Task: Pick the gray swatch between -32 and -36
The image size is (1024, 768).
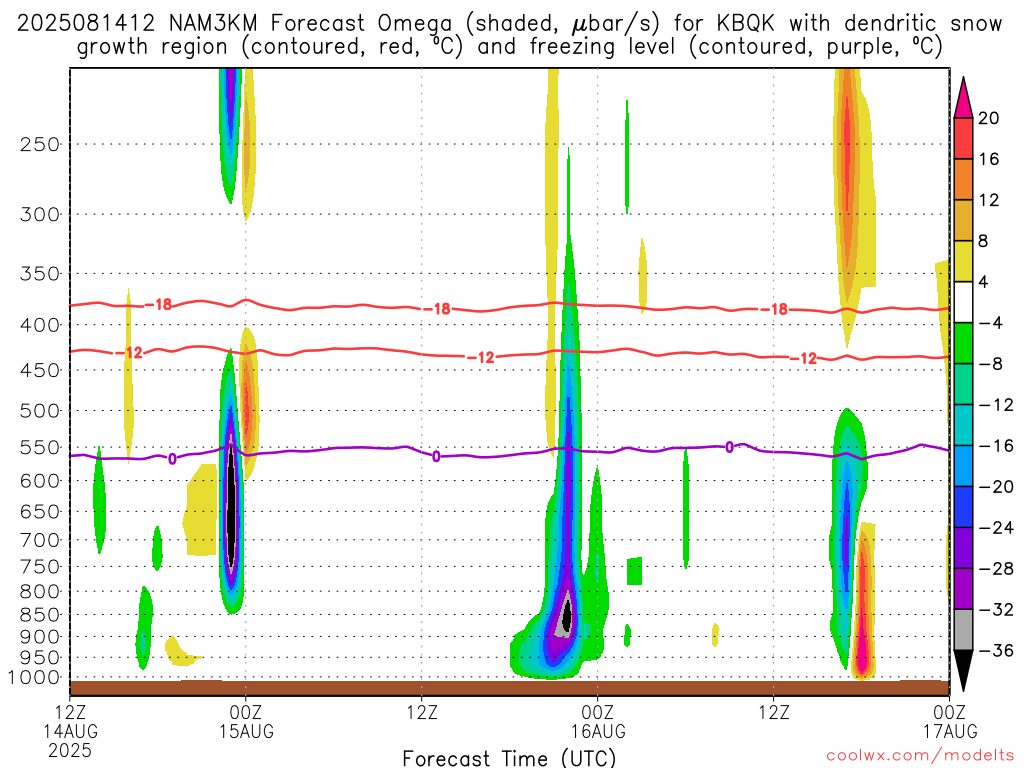Action: pyautogui.click(x=963, y=630)
